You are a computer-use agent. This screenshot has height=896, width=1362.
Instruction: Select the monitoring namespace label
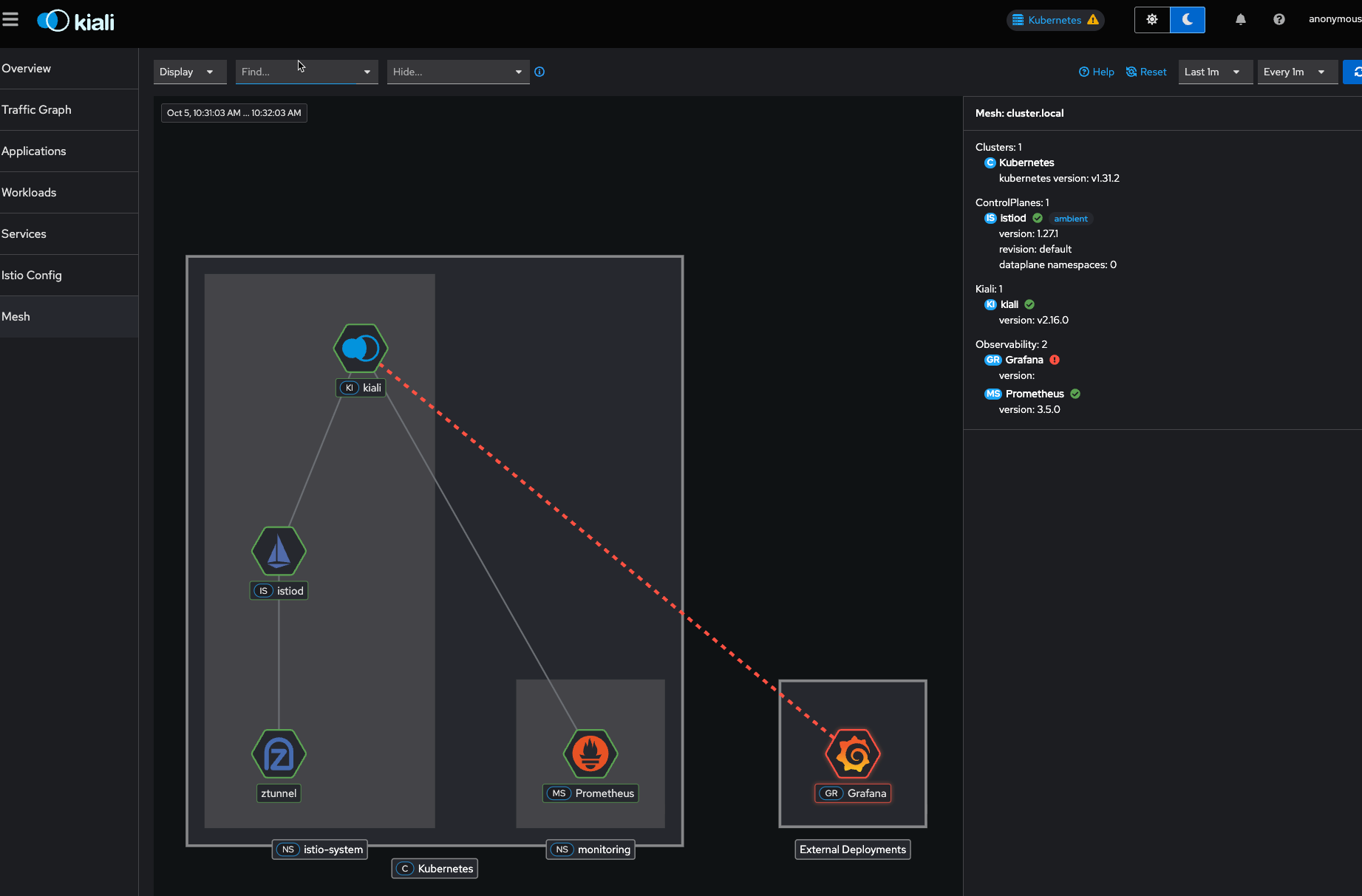[x=590, y=849]
